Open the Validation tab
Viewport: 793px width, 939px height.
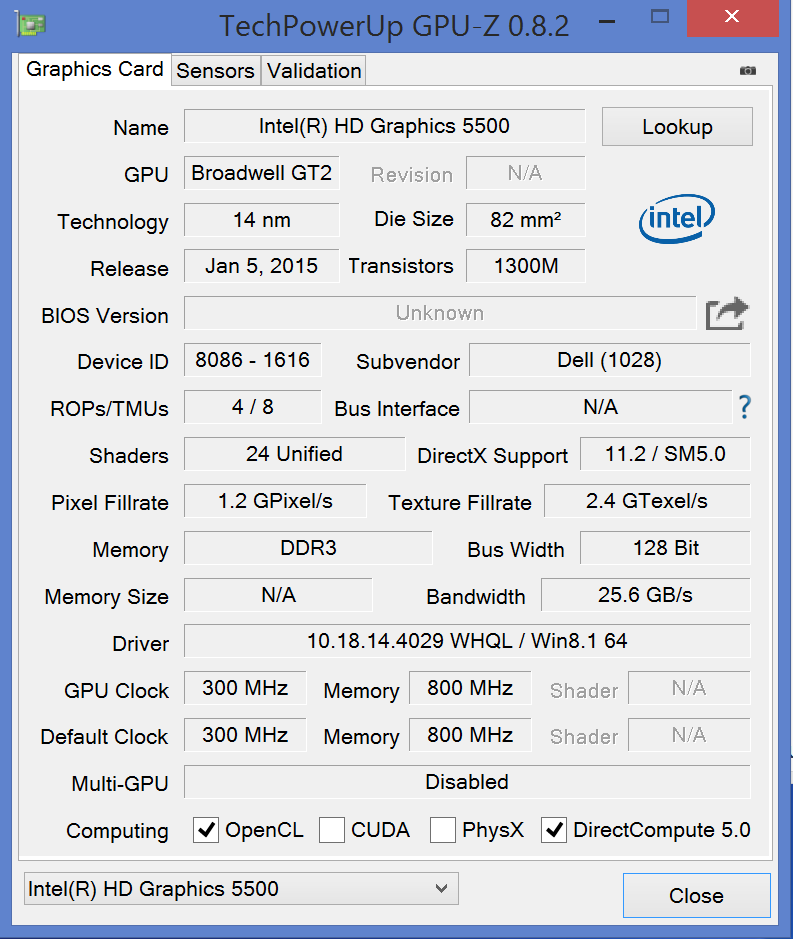(x=314, y=71)
